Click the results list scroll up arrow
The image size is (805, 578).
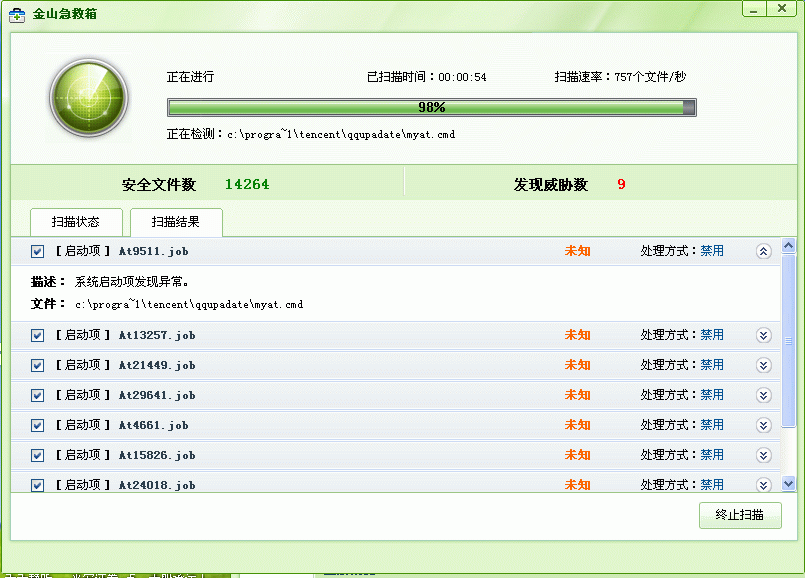tap(788, 245)
